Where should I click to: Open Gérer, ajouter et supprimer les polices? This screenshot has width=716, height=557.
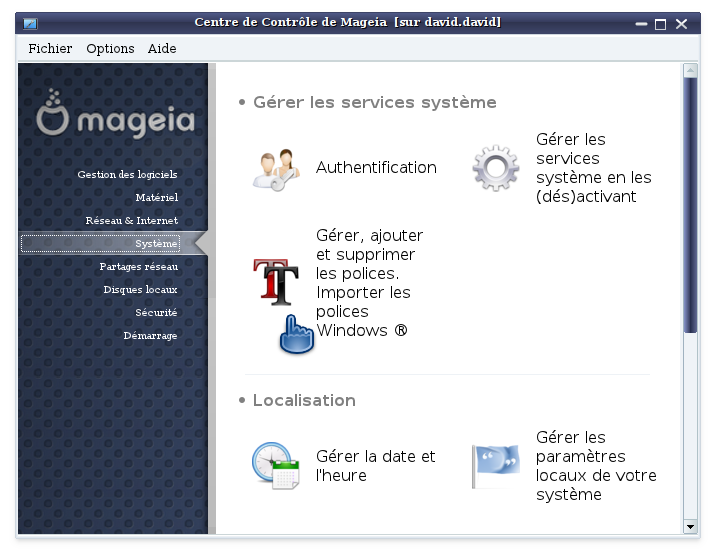click(369, 283)
